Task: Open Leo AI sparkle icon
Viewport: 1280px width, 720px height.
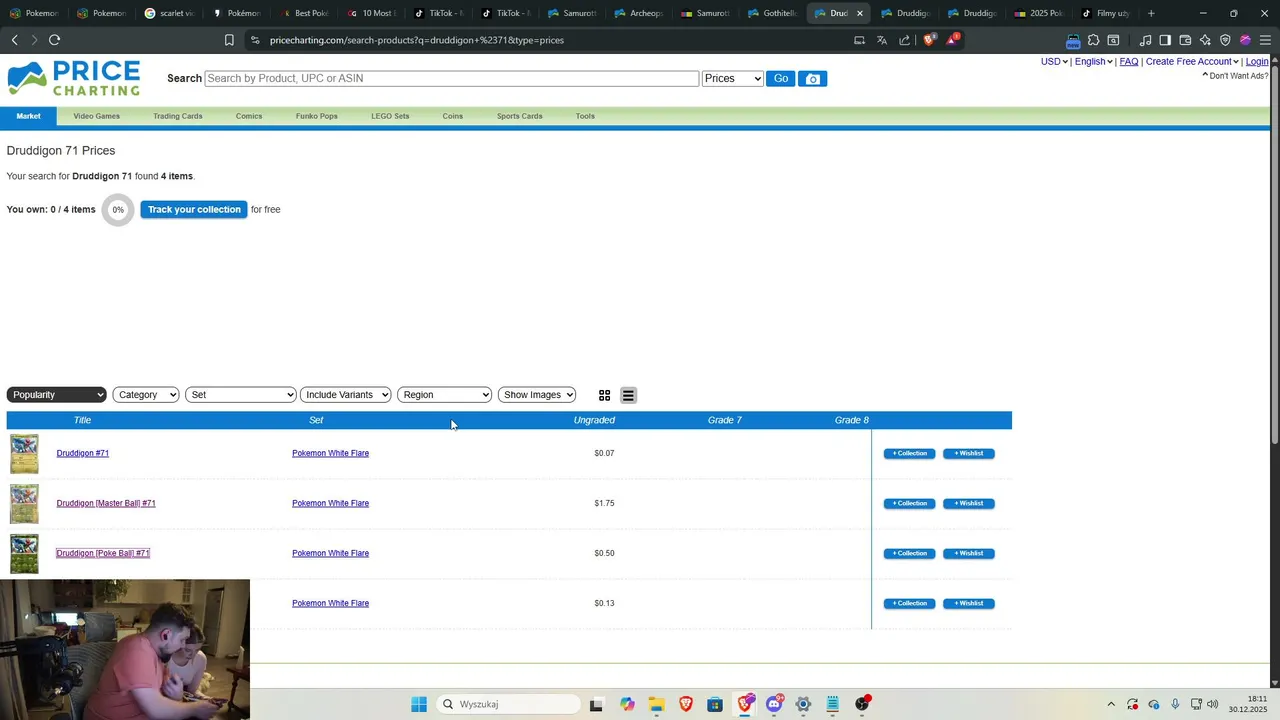Action: 1205,40
